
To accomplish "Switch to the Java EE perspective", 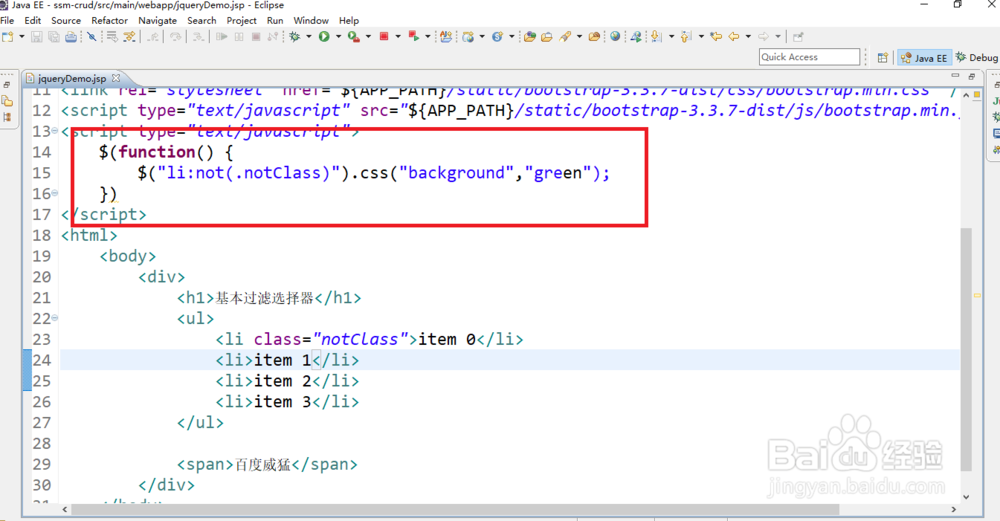I will tap(924, 57).
